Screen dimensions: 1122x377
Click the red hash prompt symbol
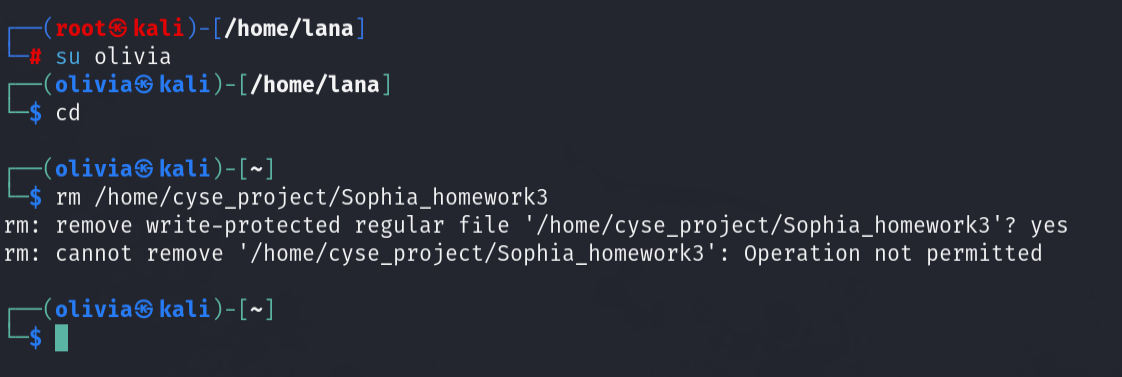click(36, 57)
